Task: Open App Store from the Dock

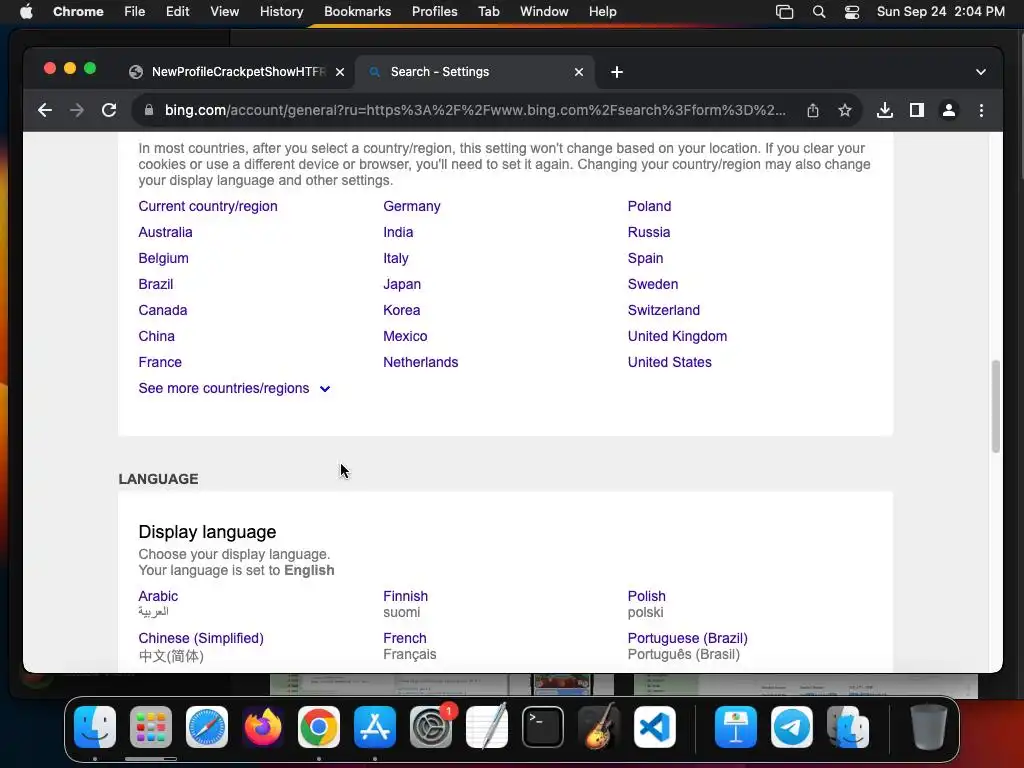Action: pyautogui.click(x=375, y=727)
